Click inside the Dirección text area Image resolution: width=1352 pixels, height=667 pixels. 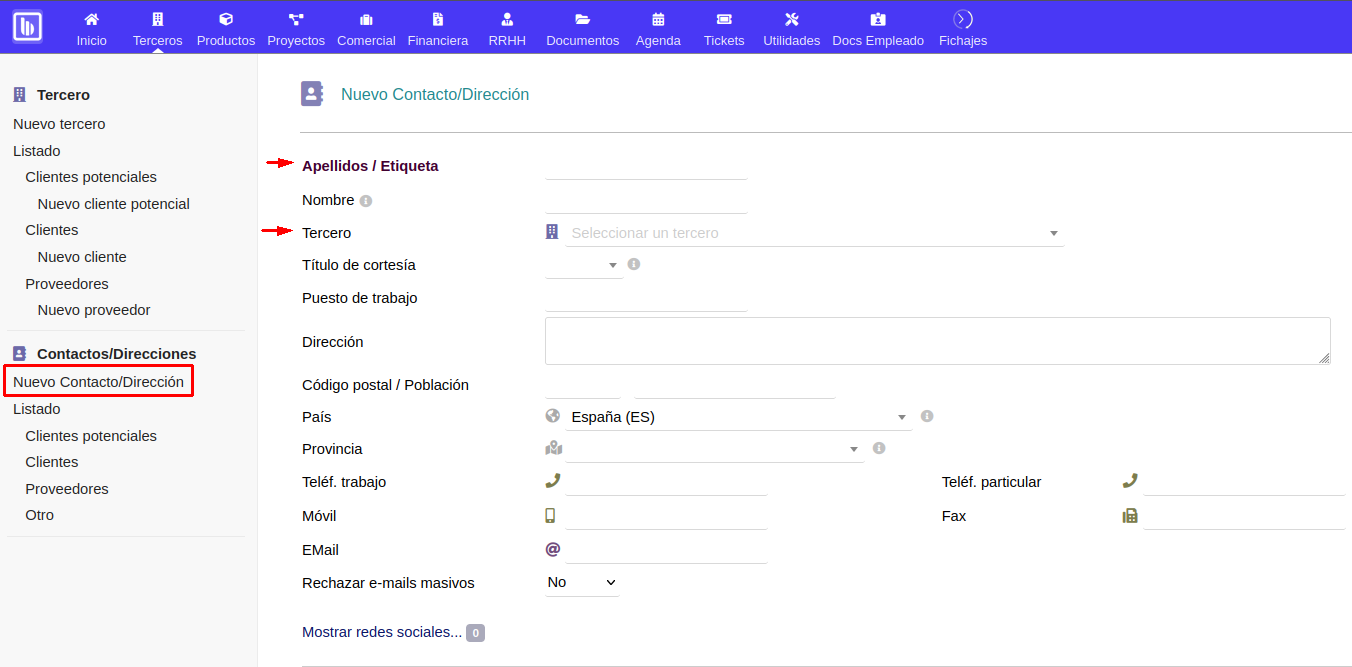937,341
